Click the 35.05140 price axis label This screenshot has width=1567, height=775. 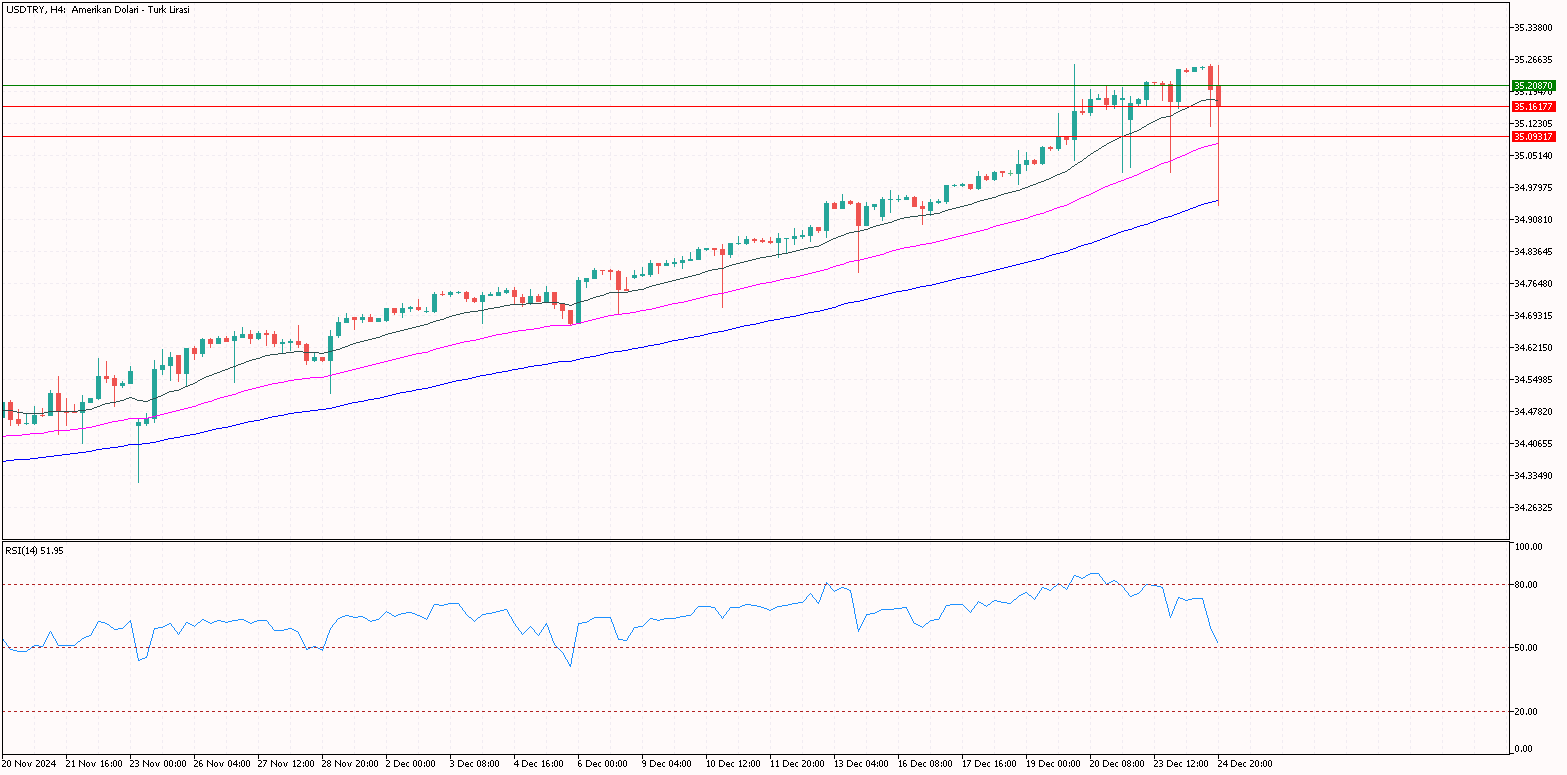[1533, 156]
